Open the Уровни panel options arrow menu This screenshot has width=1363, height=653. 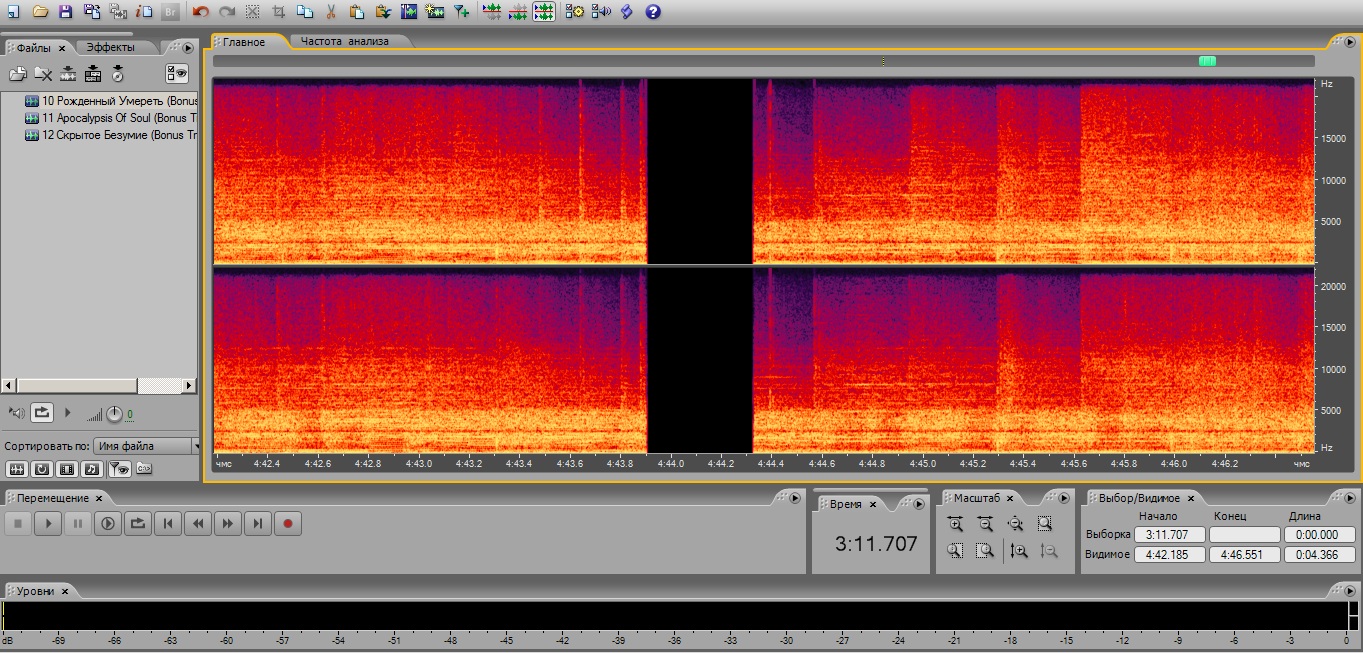pyautogui.click(x=1350, y=591)
